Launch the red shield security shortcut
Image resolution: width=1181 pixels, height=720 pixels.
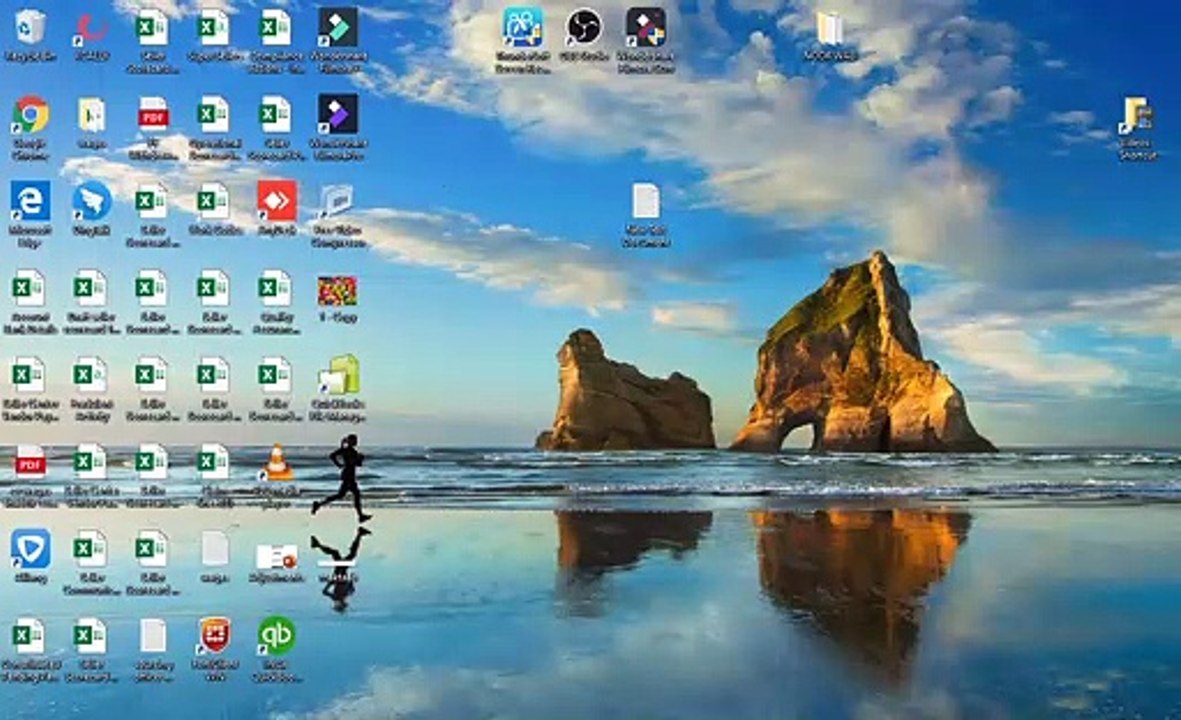tap(214, 636)
